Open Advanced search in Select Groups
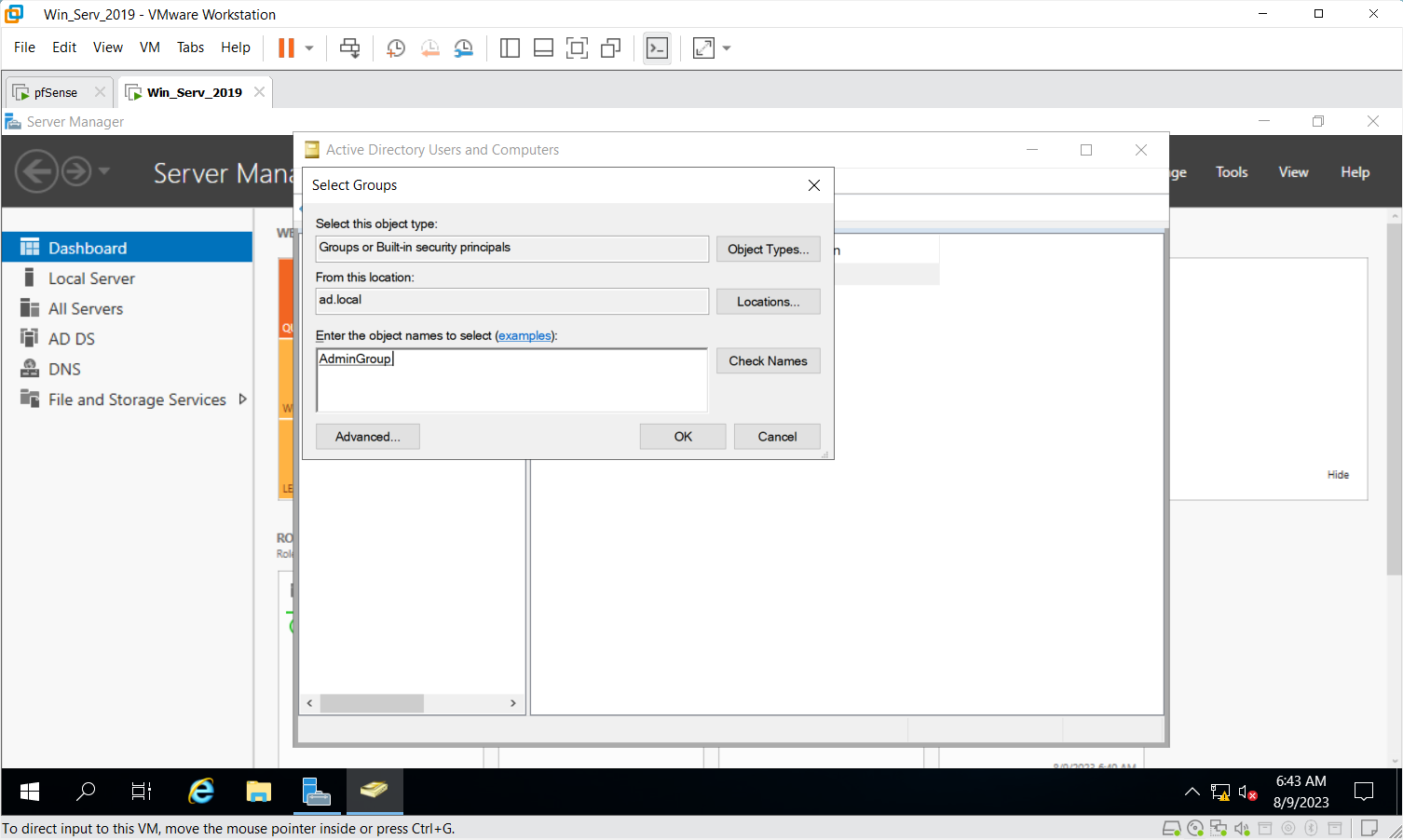Image resolution: width=1403 pixels, height=840 pixels. coord(368,437)
